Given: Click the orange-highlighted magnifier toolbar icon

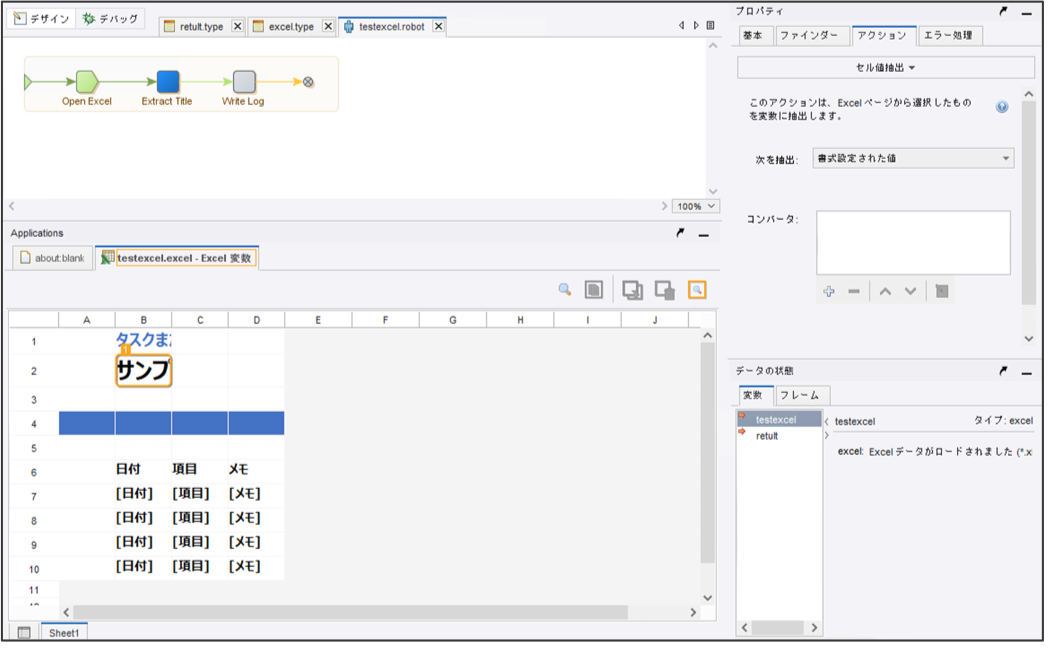Looking at the screenshot, I should (697, 290).
